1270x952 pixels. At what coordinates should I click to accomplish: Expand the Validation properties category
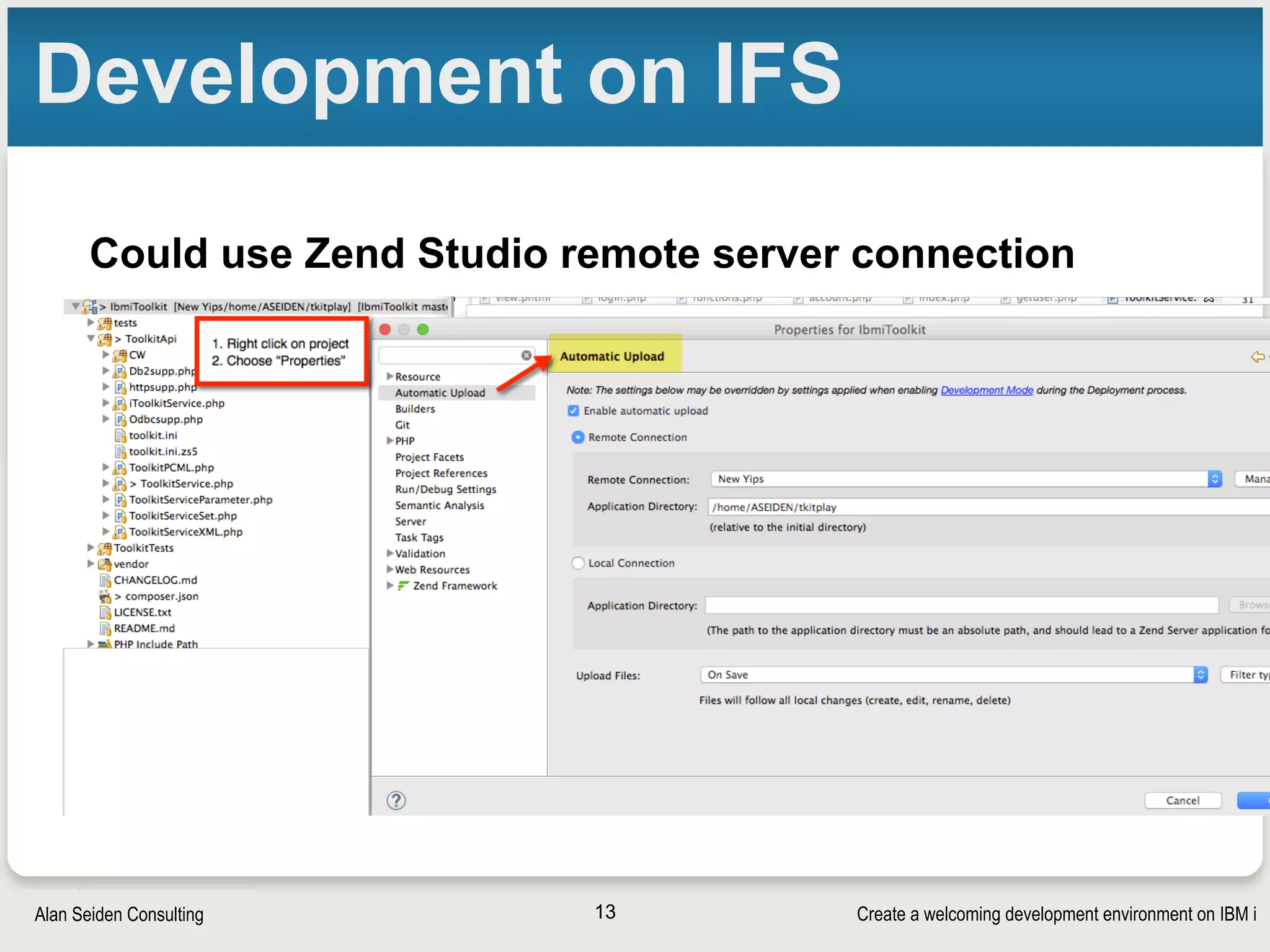(390, 553)
